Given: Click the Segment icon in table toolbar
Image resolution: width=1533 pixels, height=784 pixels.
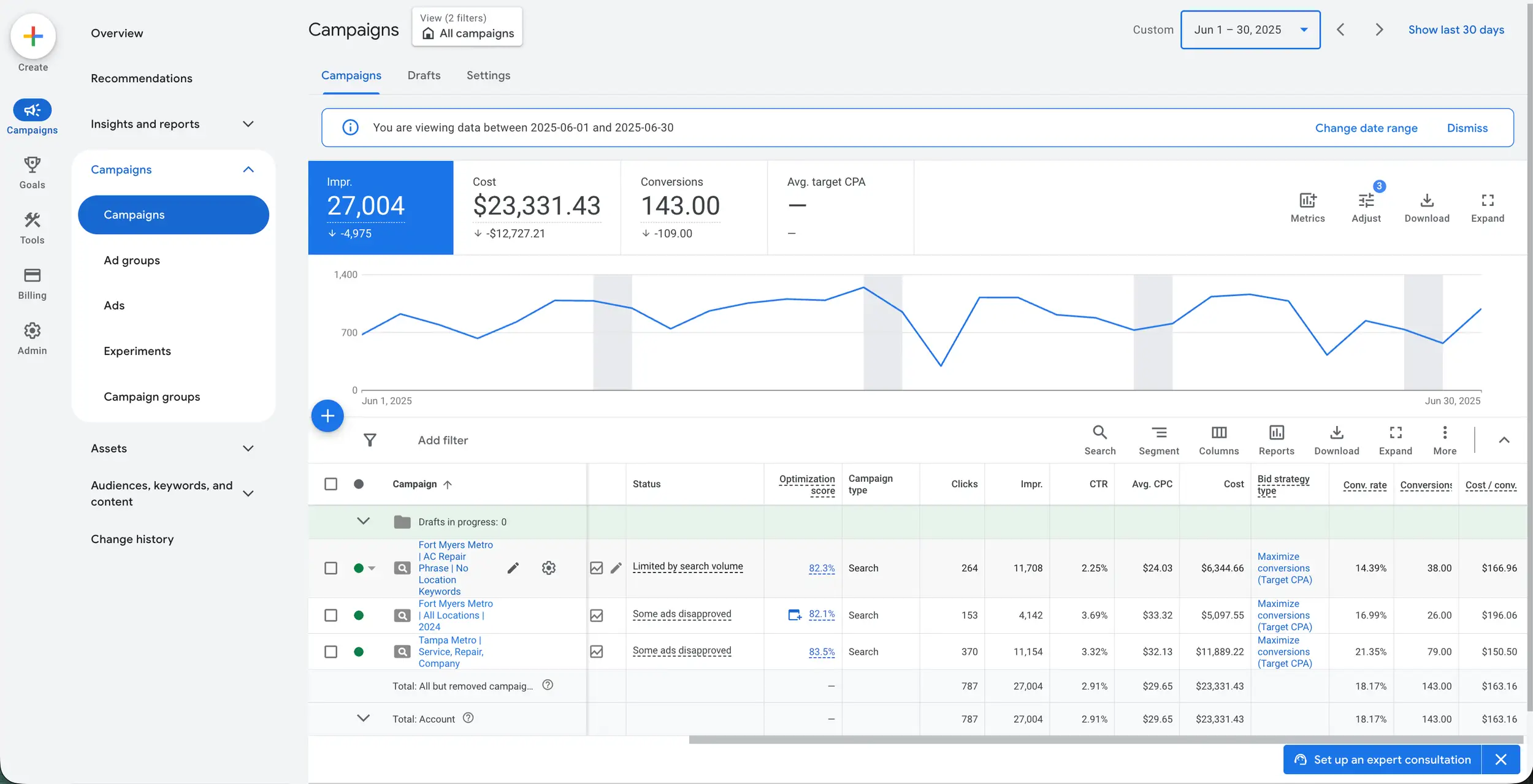Looking at the screenshot, I should (x=1158, y=433).
